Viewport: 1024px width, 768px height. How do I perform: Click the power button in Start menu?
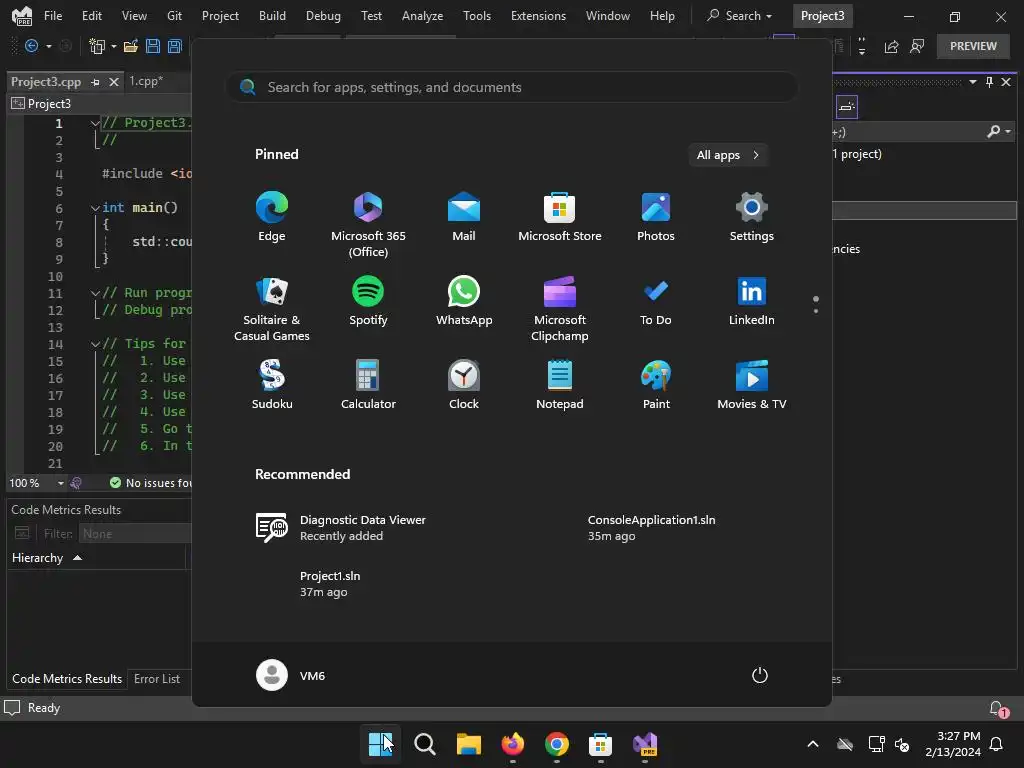760,675
